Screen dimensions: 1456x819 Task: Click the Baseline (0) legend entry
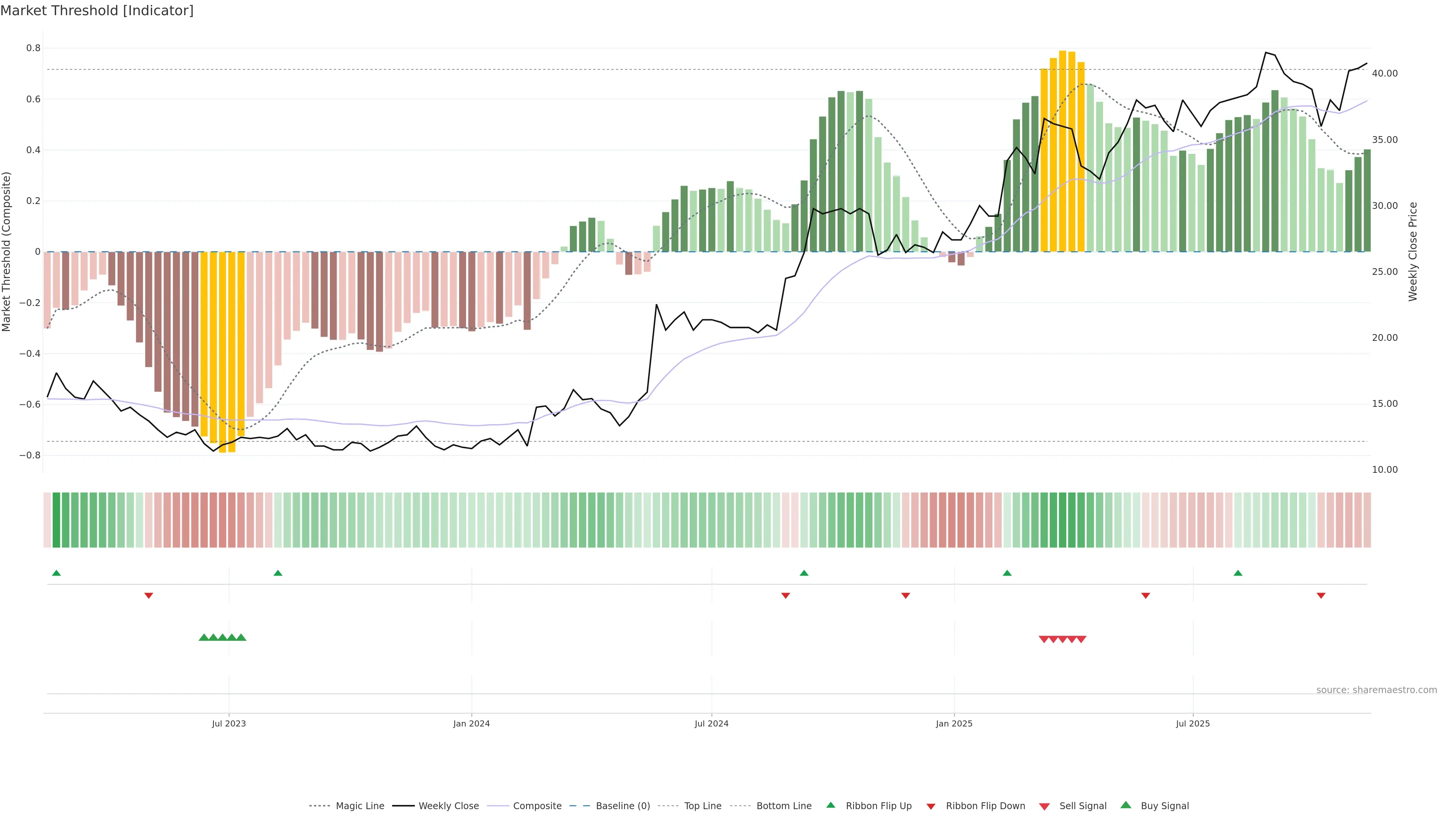pos(622,806)
